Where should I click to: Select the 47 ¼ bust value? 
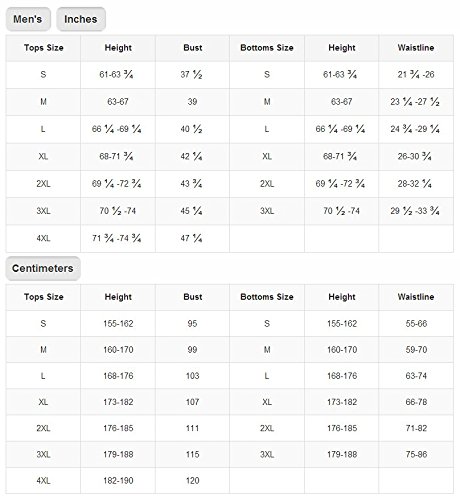(192, 238)
